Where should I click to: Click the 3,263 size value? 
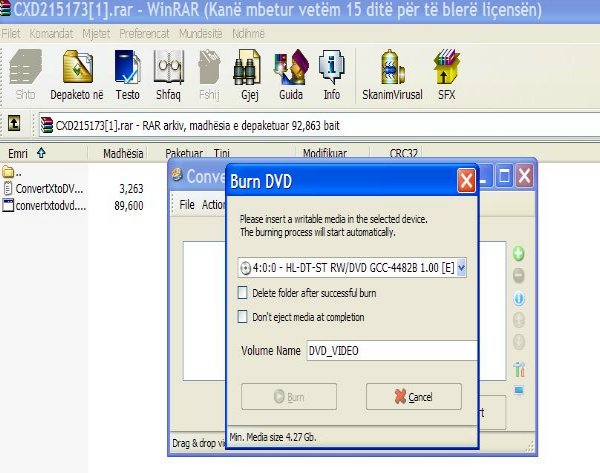[131, 188]
